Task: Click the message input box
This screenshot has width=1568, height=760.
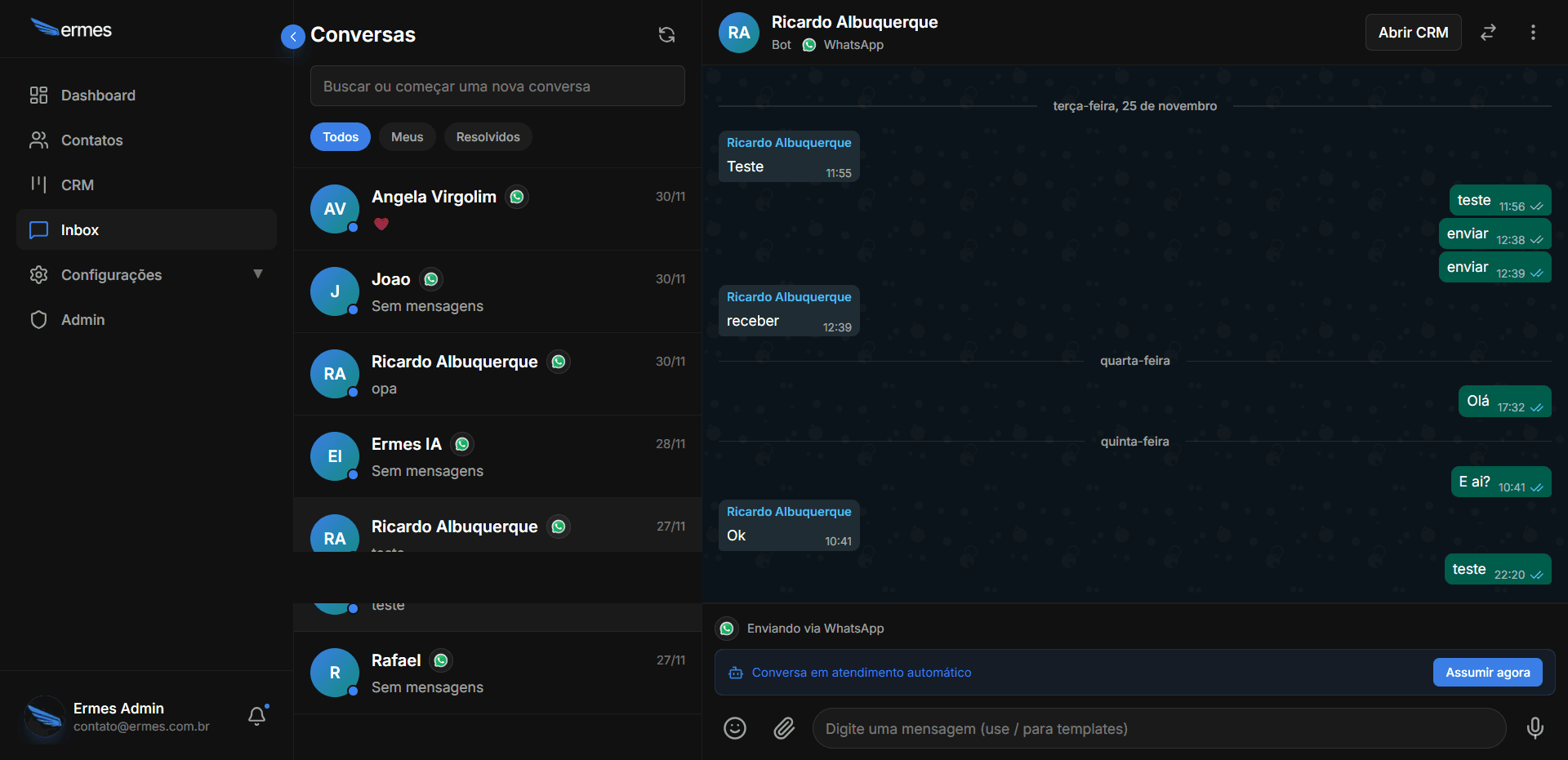Action: 1158,728
